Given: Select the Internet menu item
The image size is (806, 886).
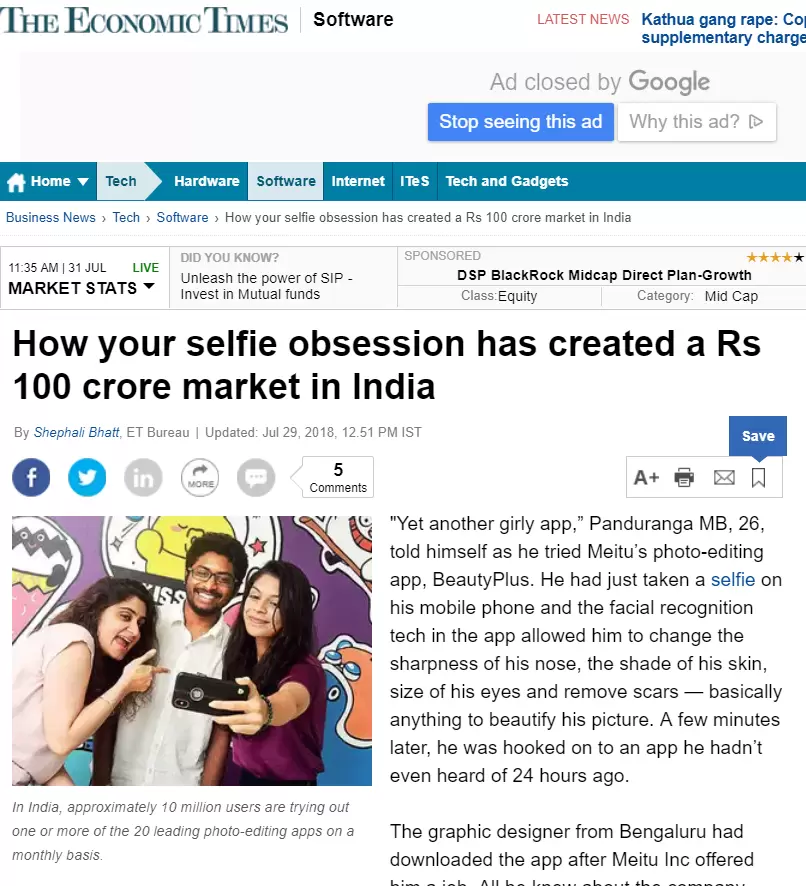Looking at the screenshot, I should [358, 181].
